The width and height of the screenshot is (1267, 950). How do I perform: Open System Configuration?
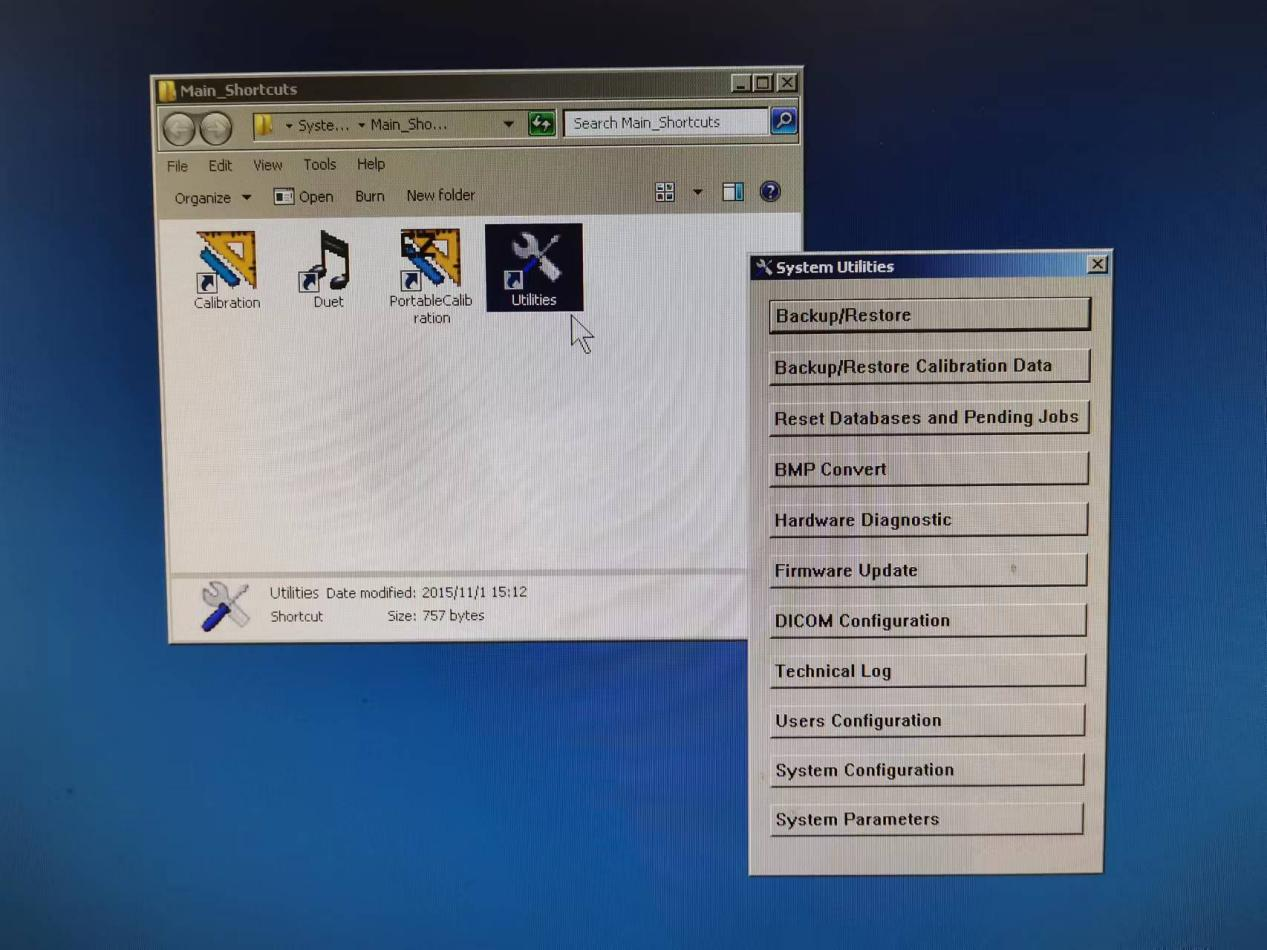pyautogui.click(x=926, y=770)
